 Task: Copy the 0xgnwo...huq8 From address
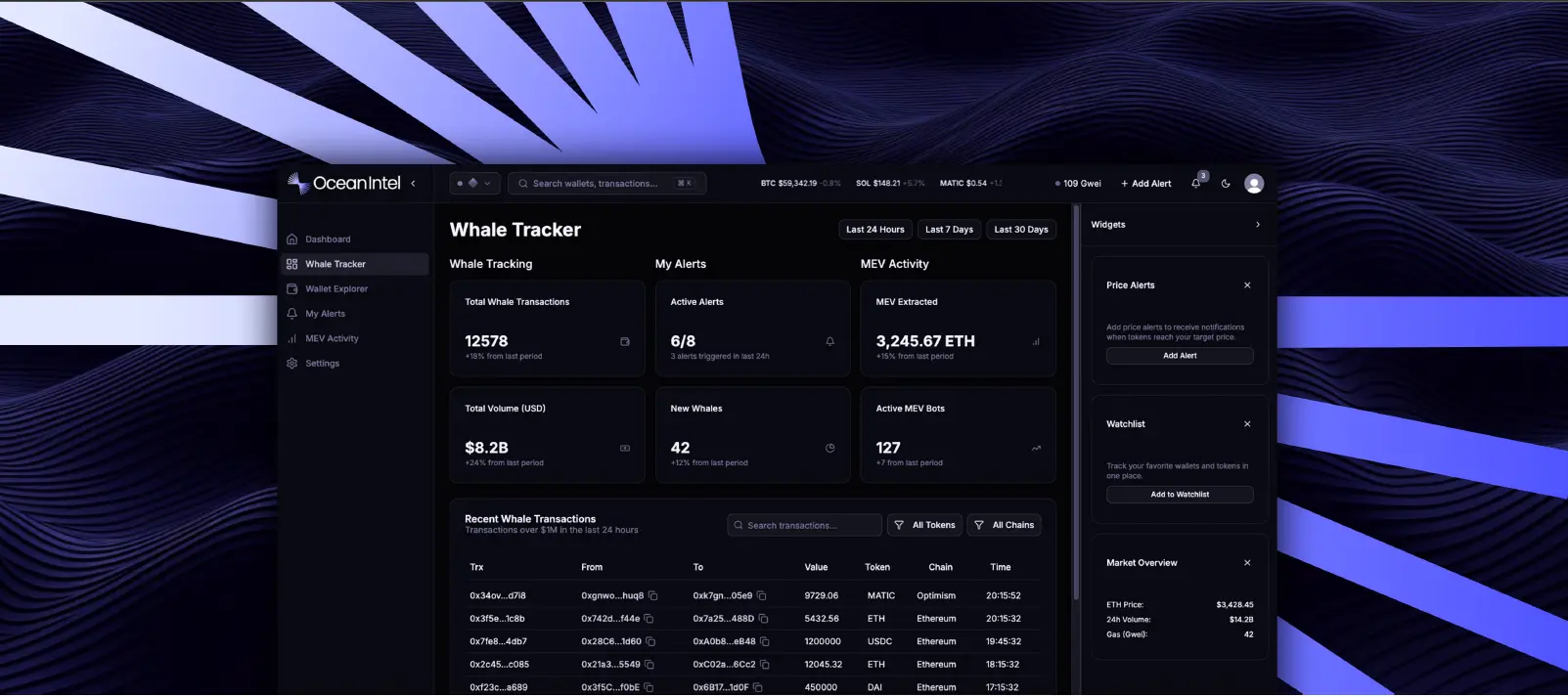(x=653, y=595)
